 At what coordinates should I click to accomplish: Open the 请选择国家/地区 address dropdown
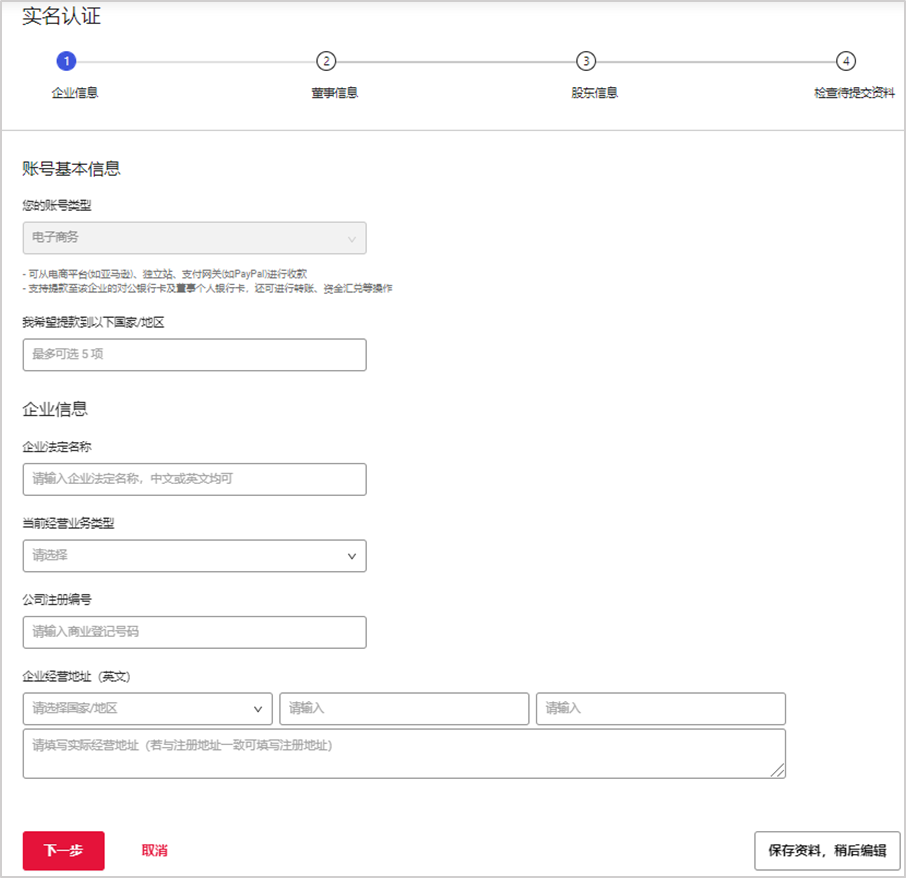click(147, 709)
